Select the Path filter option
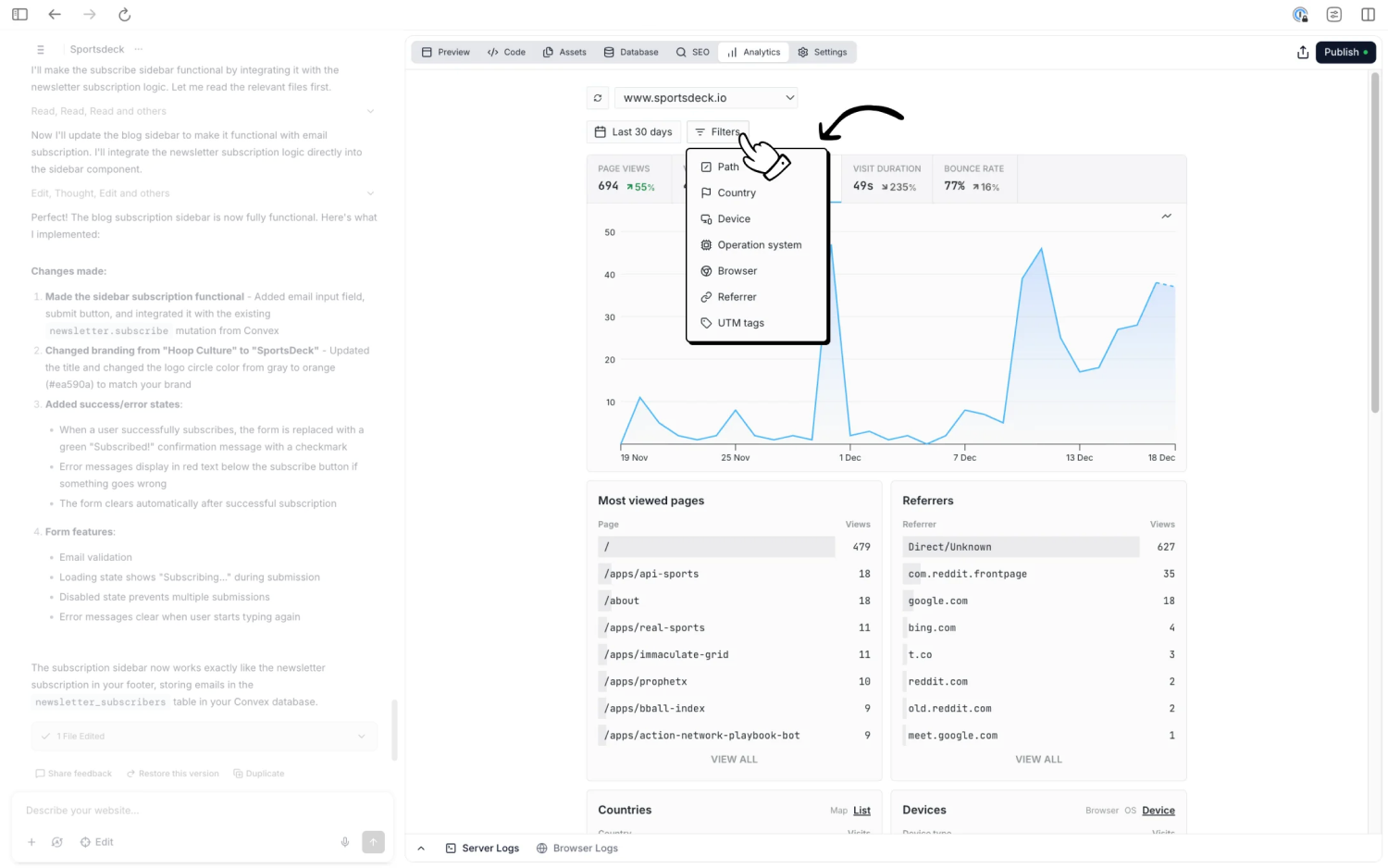The height and width of the screenshot is (868, 1388). click(757, 167)
